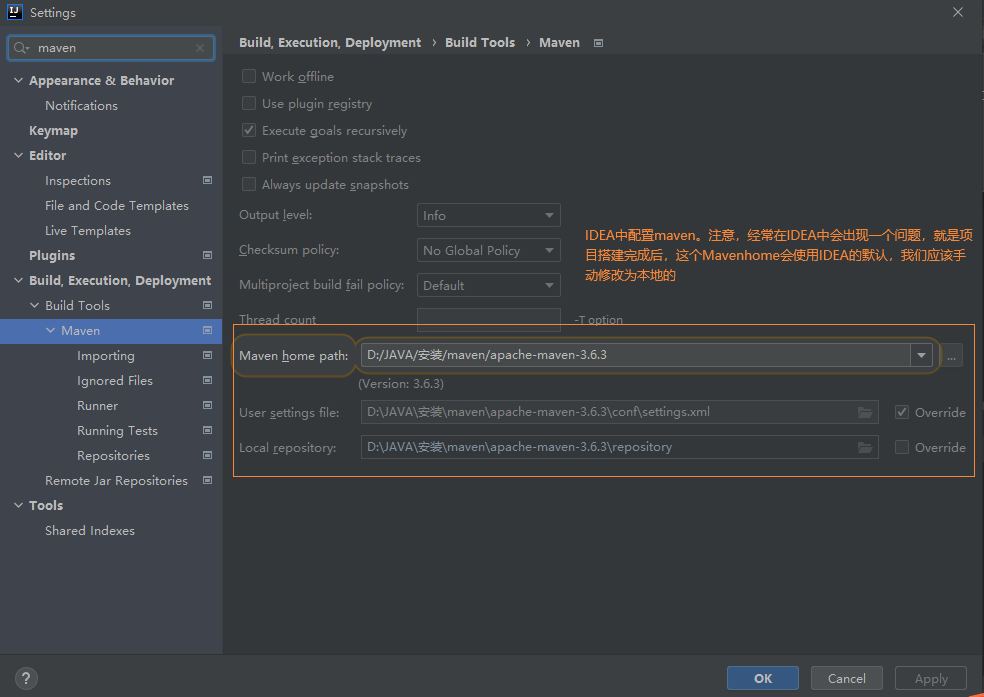Open Multiproject build fail policy dropdown
The height and width of the screenshot is (697, 984).
[x=488, y=285]
